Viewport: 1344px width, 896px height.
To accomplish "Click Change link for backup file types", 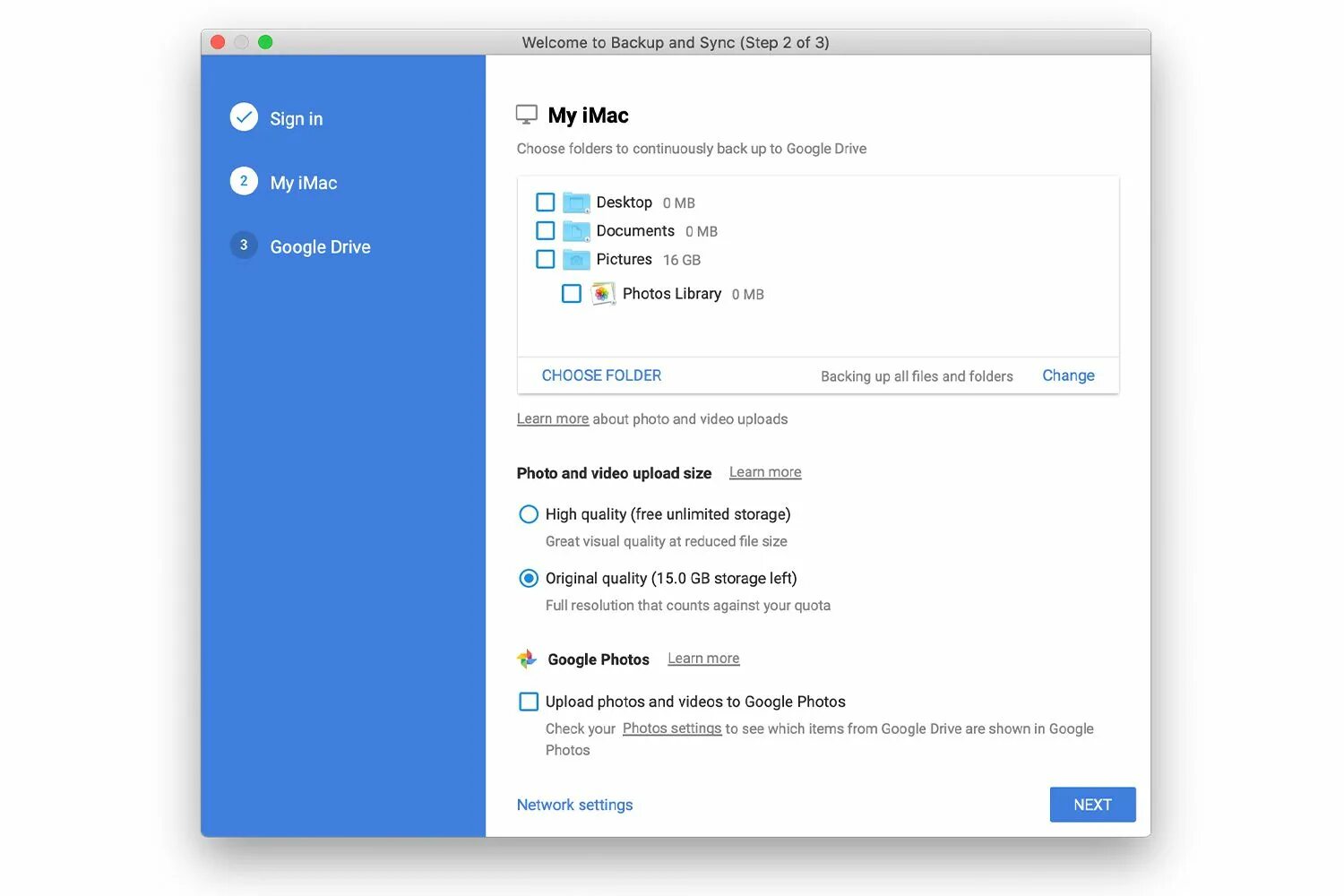I will point(1068,375).
